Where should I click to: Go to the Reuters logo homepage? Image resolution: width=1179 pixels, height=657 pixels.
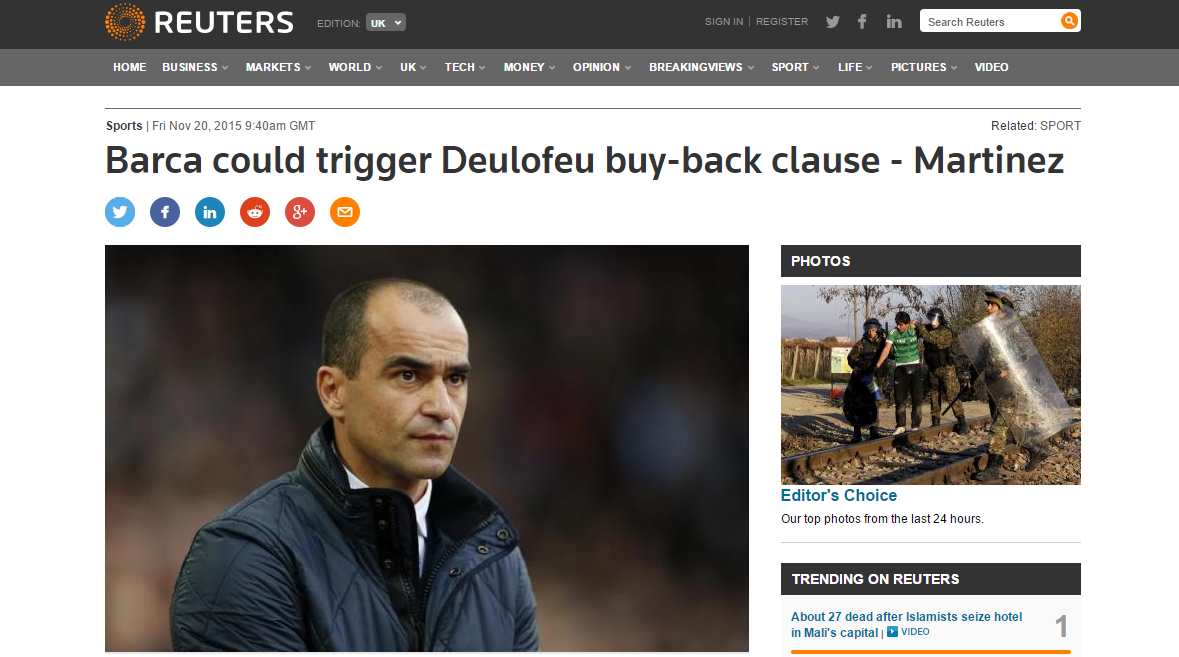click(199, 23)
